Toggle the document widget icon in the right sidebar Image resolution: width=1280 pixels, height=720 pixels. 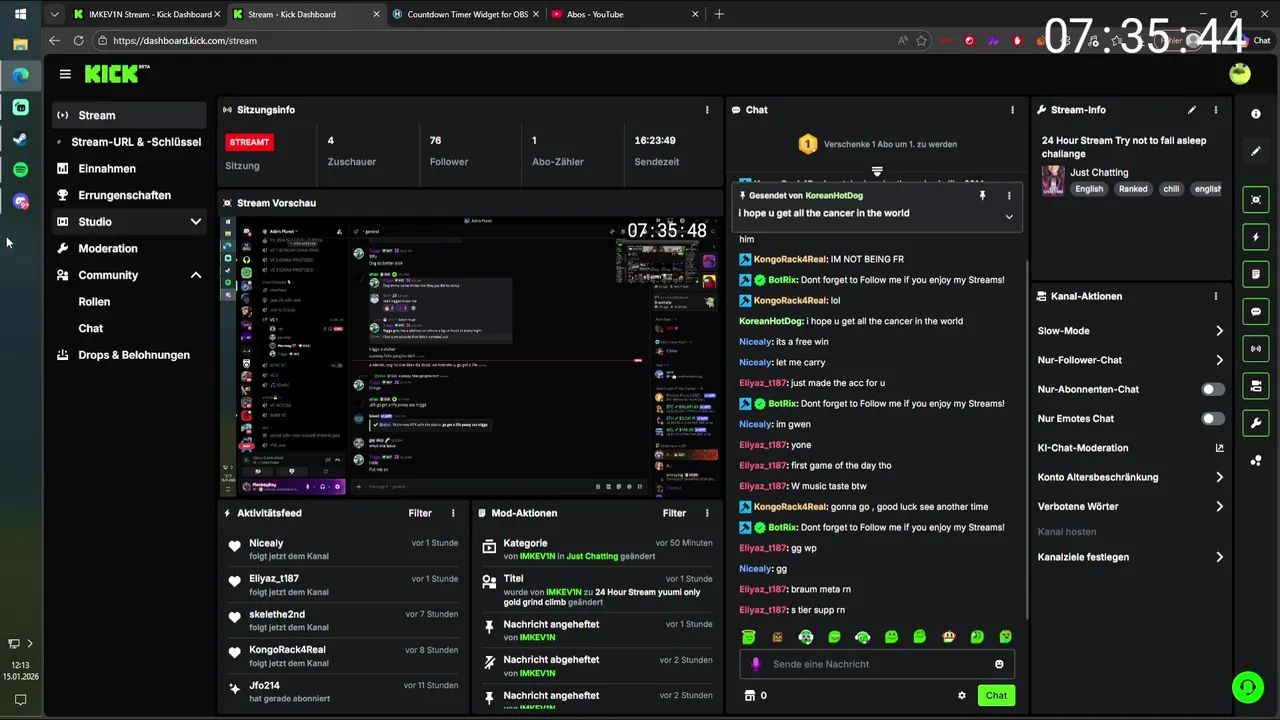coord(1256,274)
